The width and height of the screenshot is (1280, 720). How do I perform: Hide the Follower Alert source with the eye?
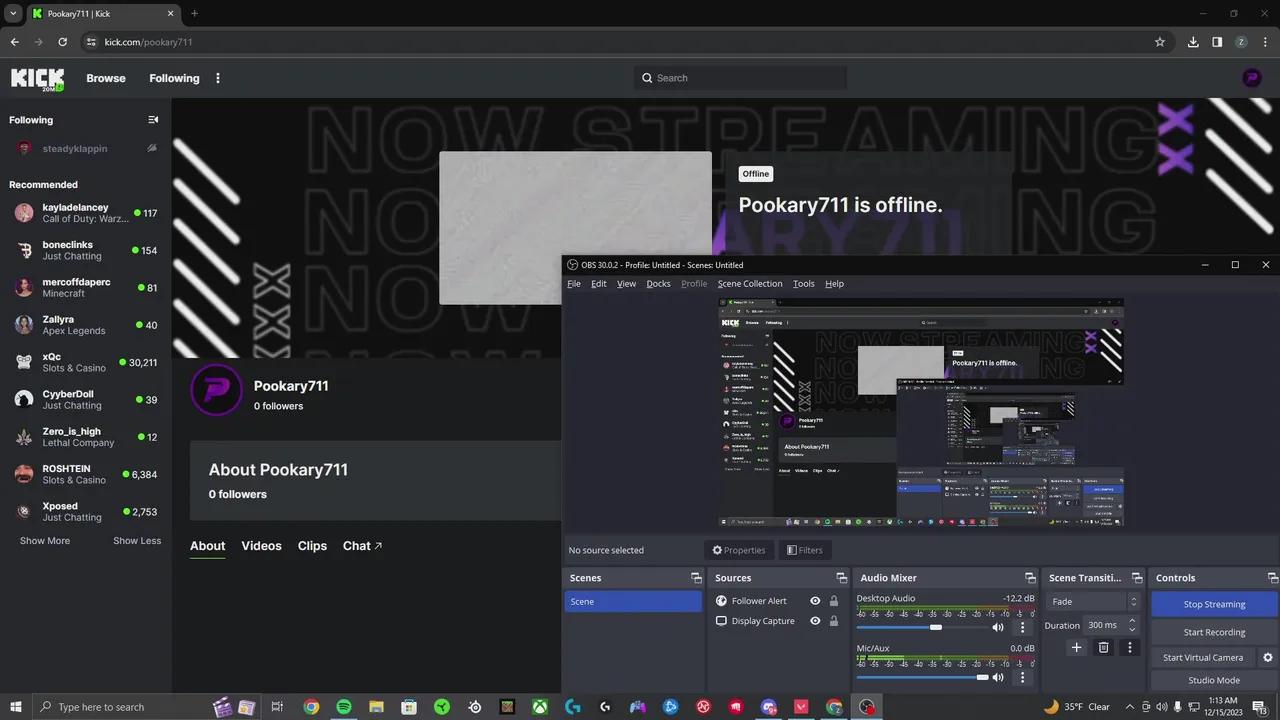[815, 601]
